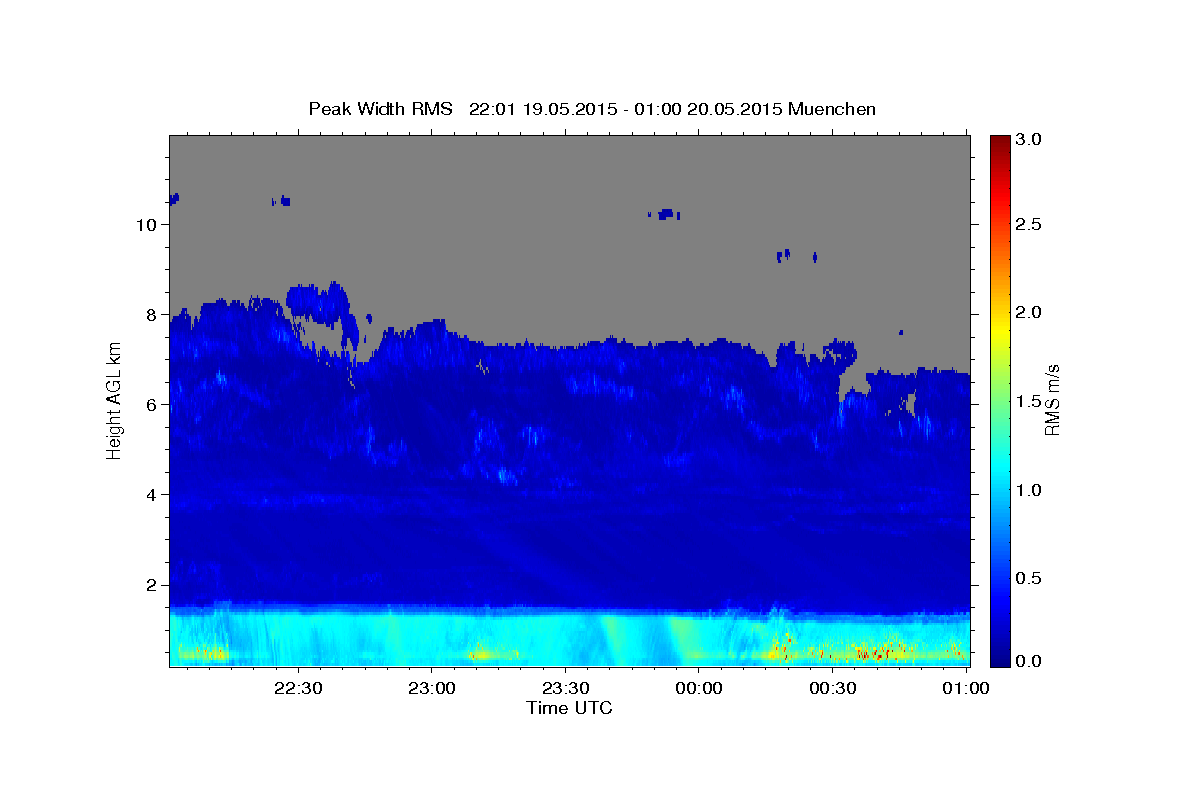
Task: Click the height tick label 8
Action: [150, 314]
